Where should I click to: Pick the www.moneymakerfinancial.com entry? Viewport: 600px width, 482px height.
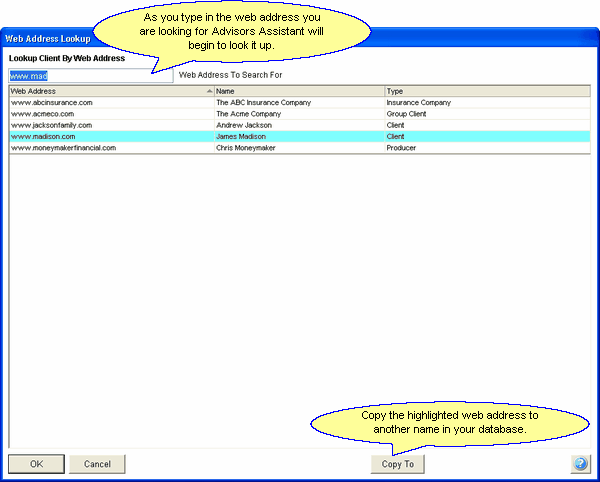click(x=63, y=147)
